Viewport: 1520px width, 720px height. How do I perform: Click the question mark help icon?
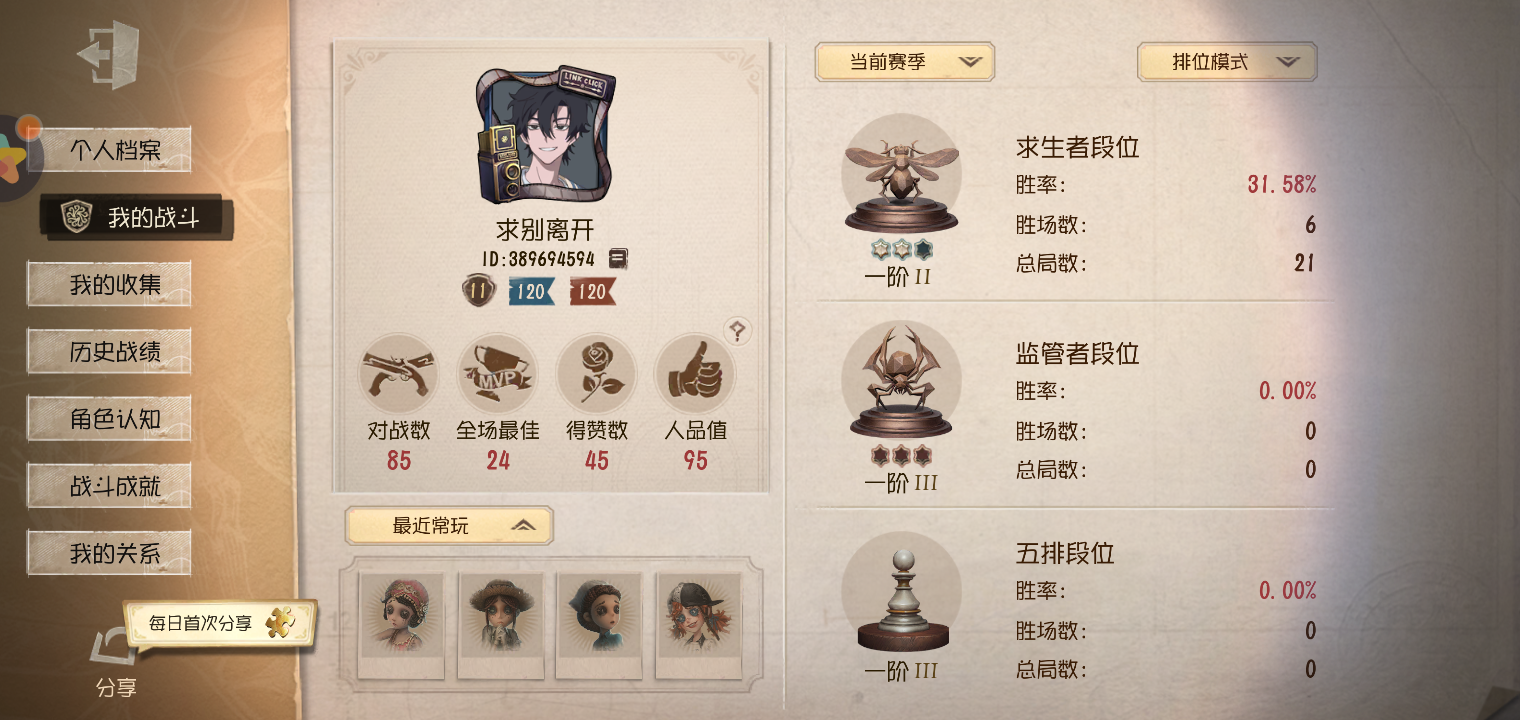738,331
